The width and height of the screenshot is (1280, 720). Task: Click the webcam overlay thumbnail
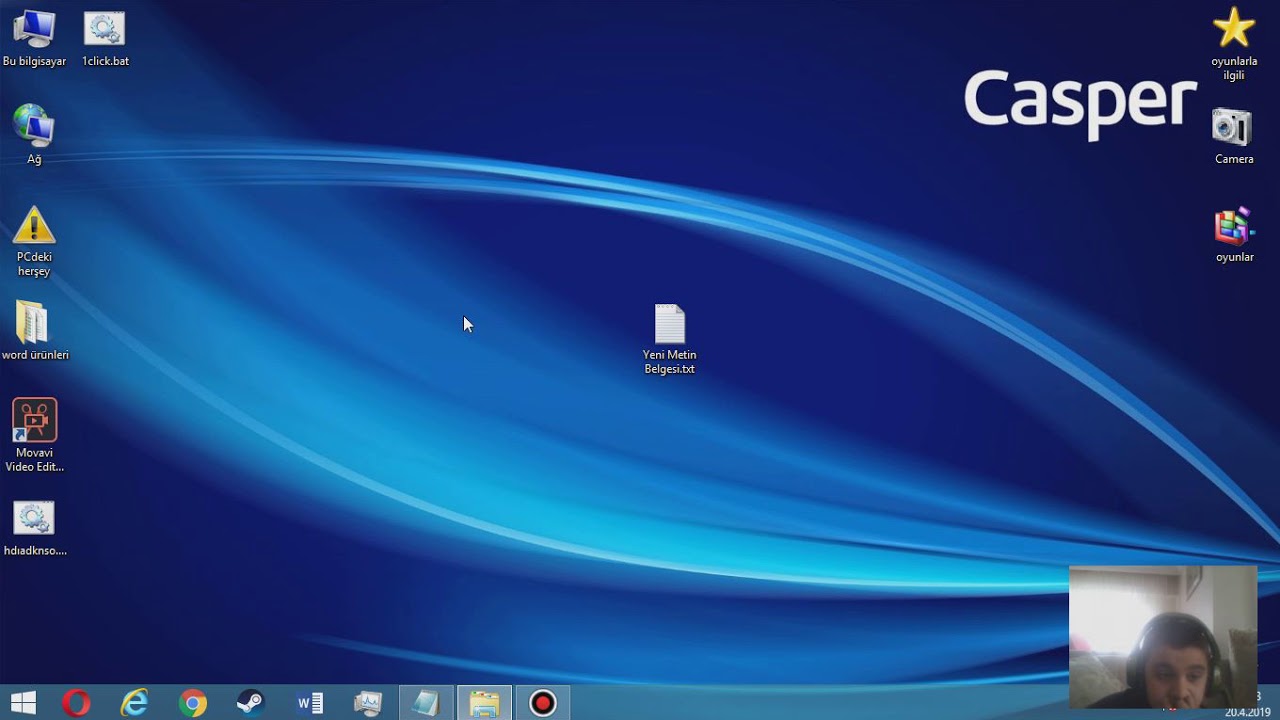point(1163,637)
